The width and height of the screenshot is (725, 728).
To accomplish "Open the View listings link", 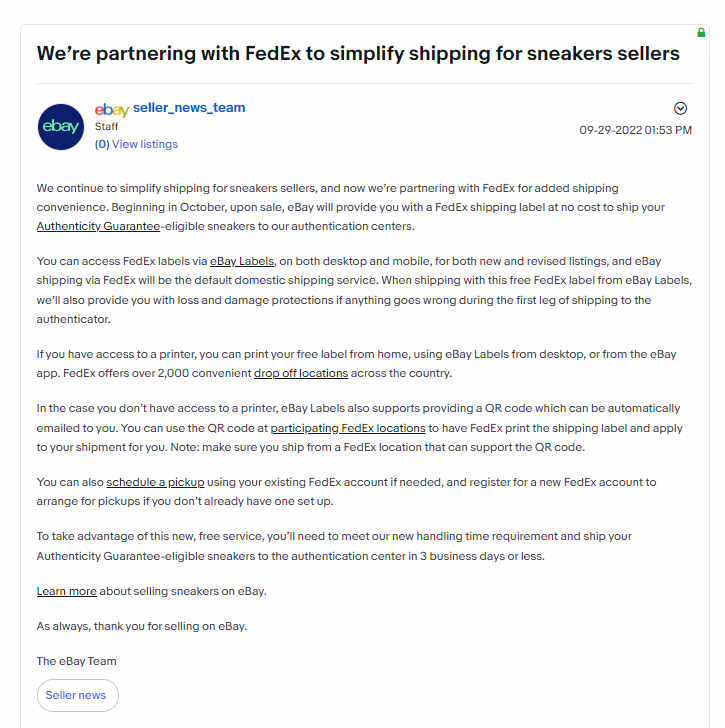I will coord(145,144).
